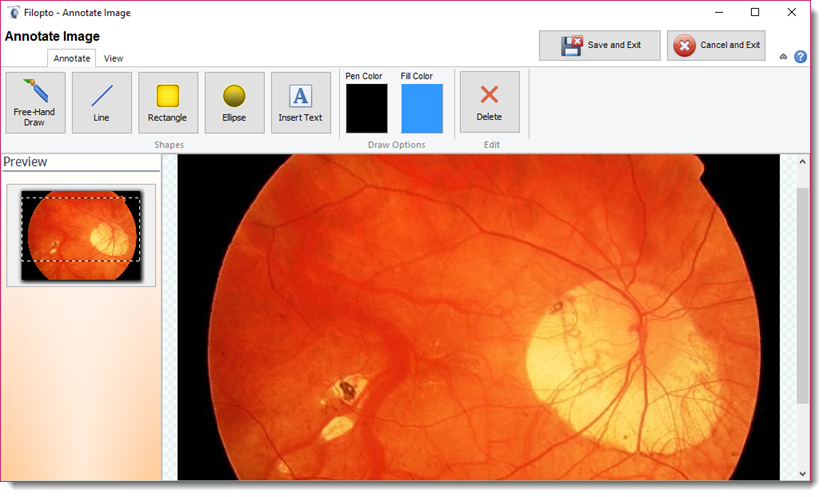Click the optic disc in the retina image
The width and height of the screenshot is (826, 497).
(x=622, y=369)
